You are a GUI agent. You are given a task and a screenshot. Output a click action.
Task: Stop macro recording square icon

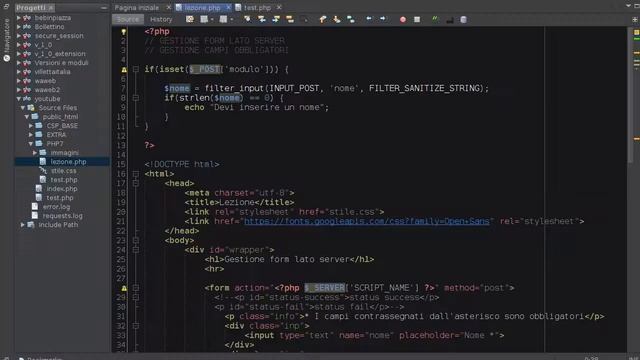(417, 19)
